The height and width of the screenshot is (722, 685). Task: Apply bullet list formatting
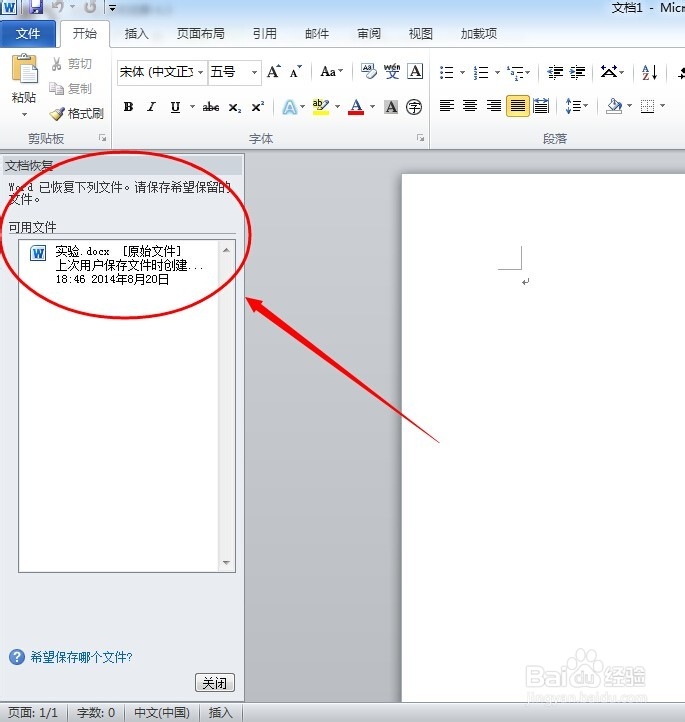[x=446, y=72]
